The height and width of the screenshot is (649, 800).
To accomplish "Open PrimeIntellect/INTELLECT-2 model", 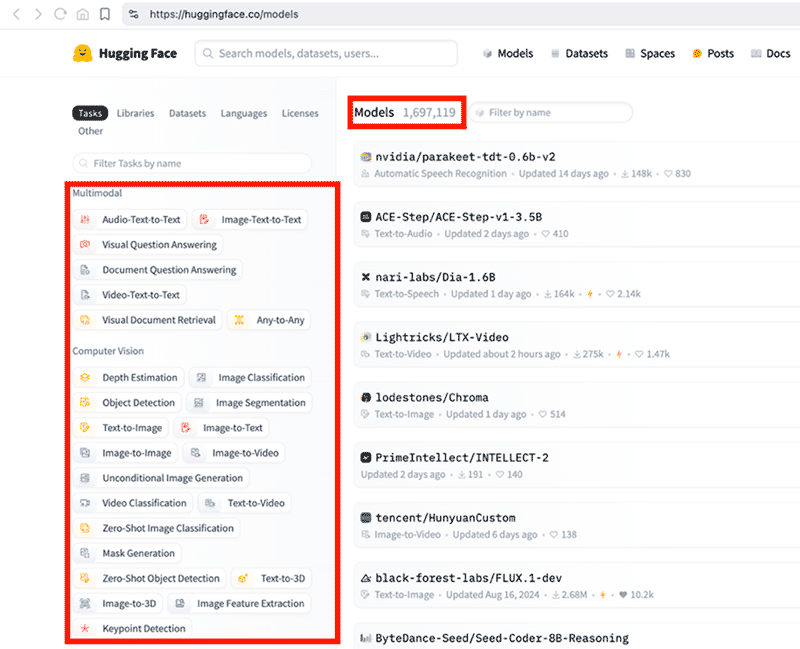I will click(x=462, y=458).
